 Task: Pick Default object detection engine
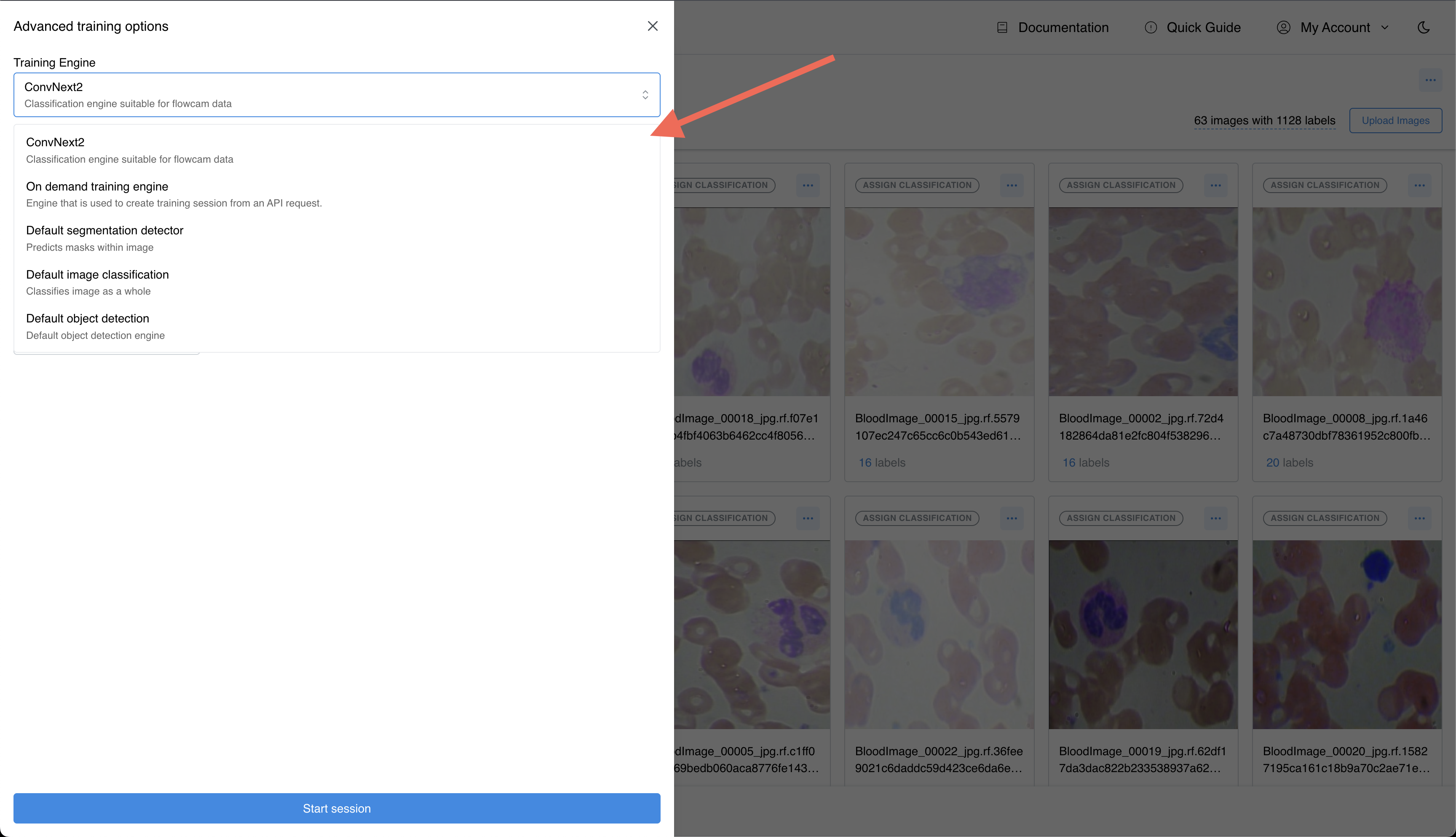pyautogui.click(x=337, y=327)
